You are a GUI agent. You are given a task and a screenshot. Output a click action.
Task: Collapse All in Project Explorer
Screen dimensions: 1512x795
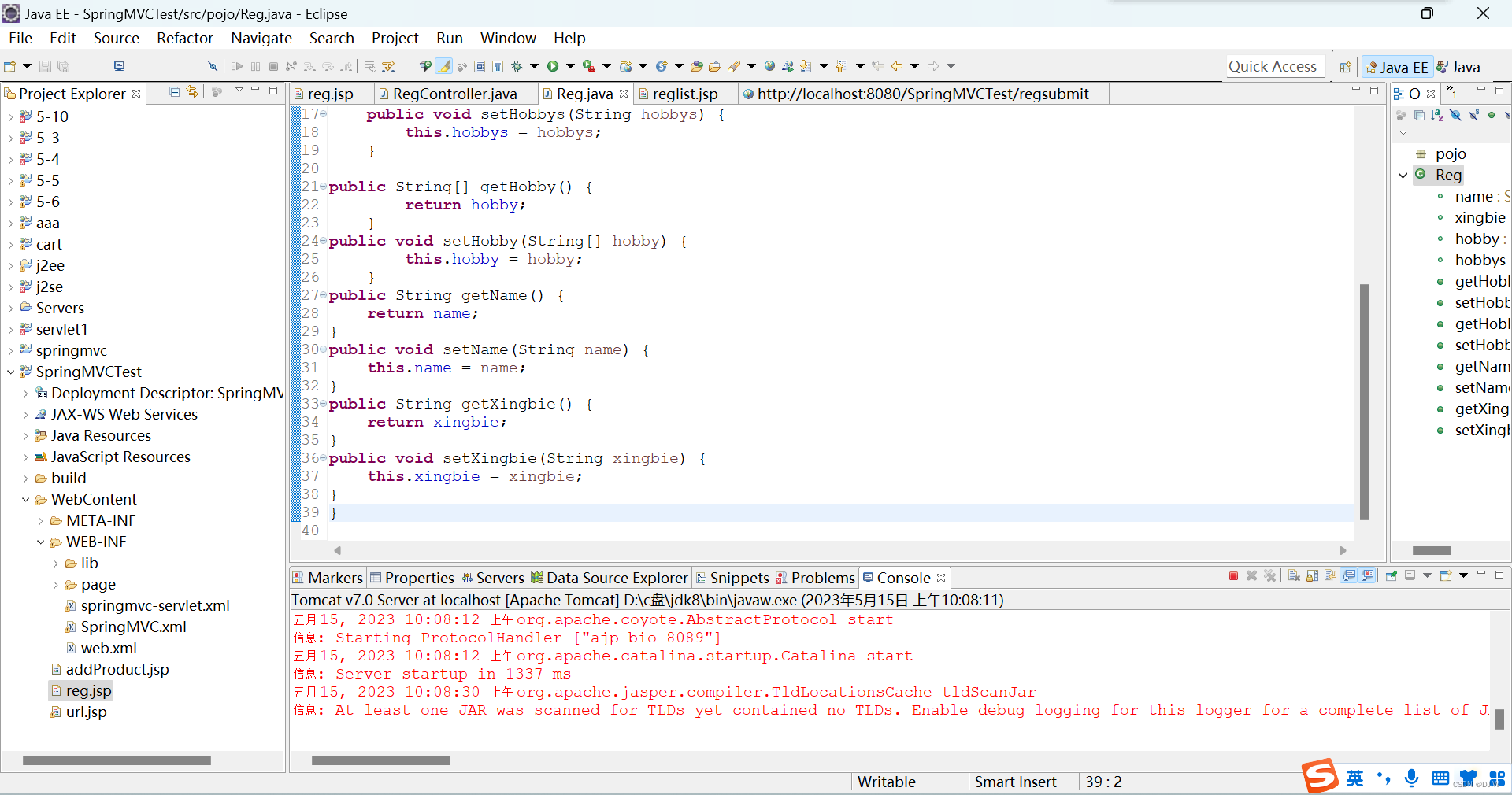175,92
